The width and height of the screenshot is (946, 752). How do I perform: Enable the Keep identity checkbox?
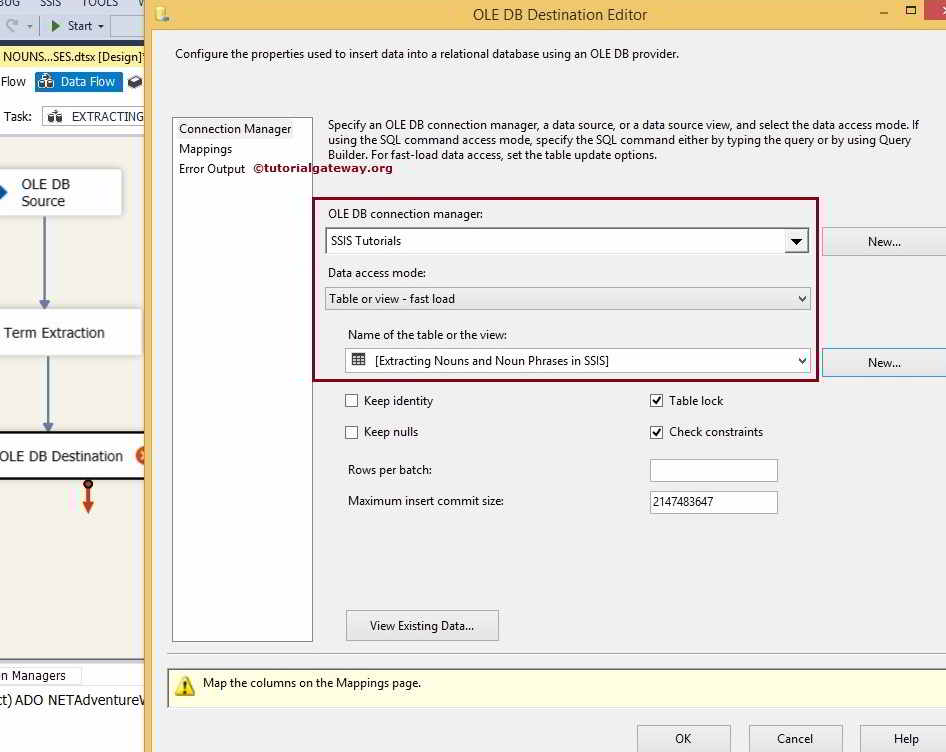352,400
